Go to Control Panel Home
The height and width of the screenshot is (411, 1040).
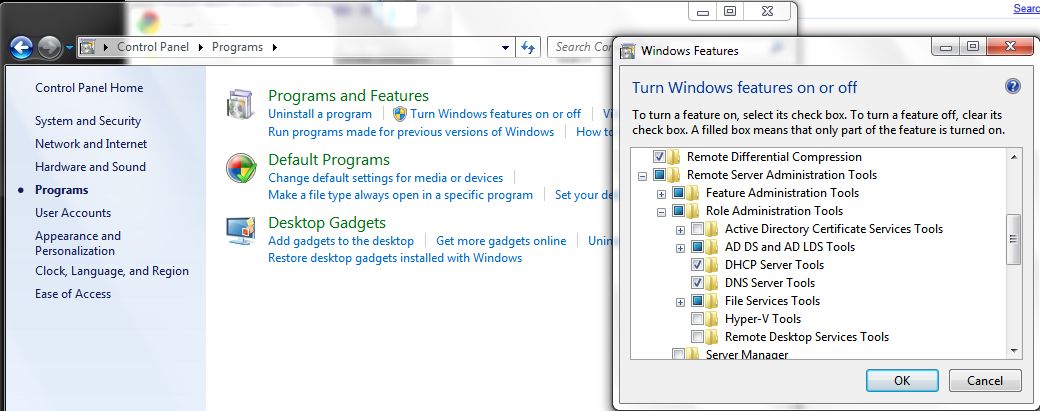point(89,88)
